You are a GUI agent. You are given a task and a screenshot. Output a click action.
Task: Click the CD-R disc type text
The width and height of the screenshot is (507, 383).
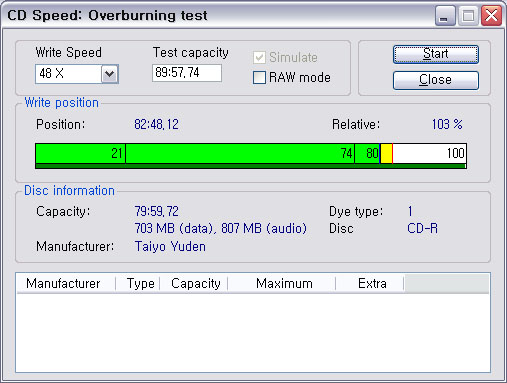point(422,229)
